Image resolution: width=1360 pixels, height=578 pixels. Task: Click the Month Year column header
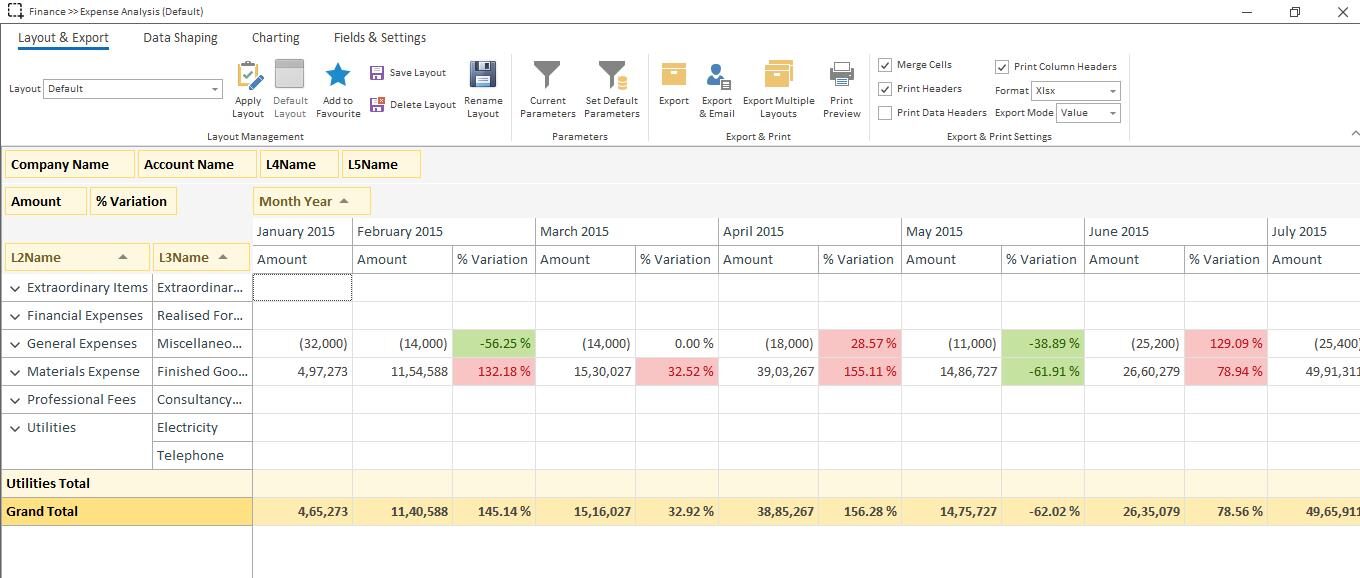point(300,200)
